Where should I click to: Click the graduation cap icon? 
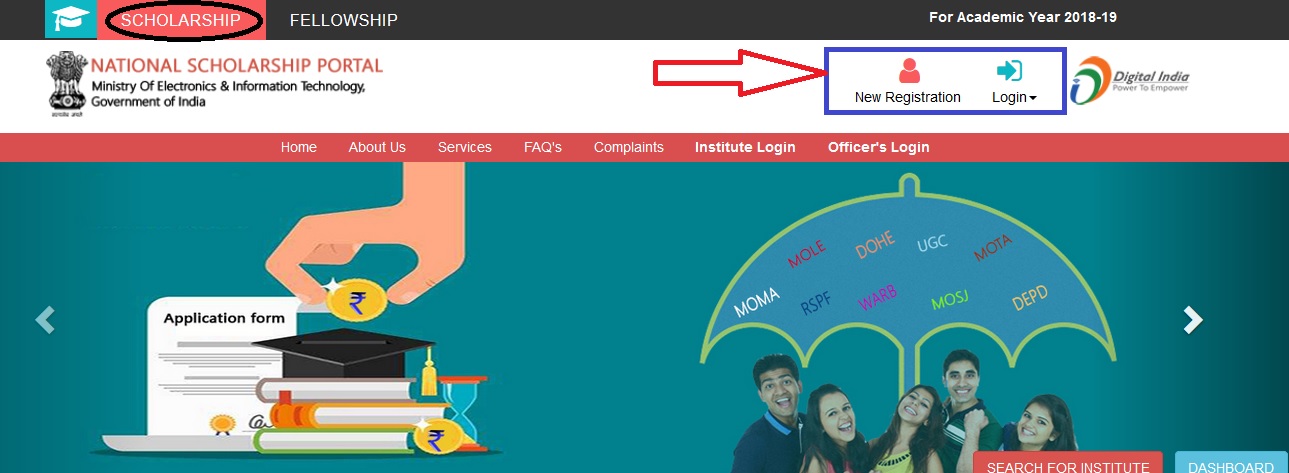click(70, 19)
